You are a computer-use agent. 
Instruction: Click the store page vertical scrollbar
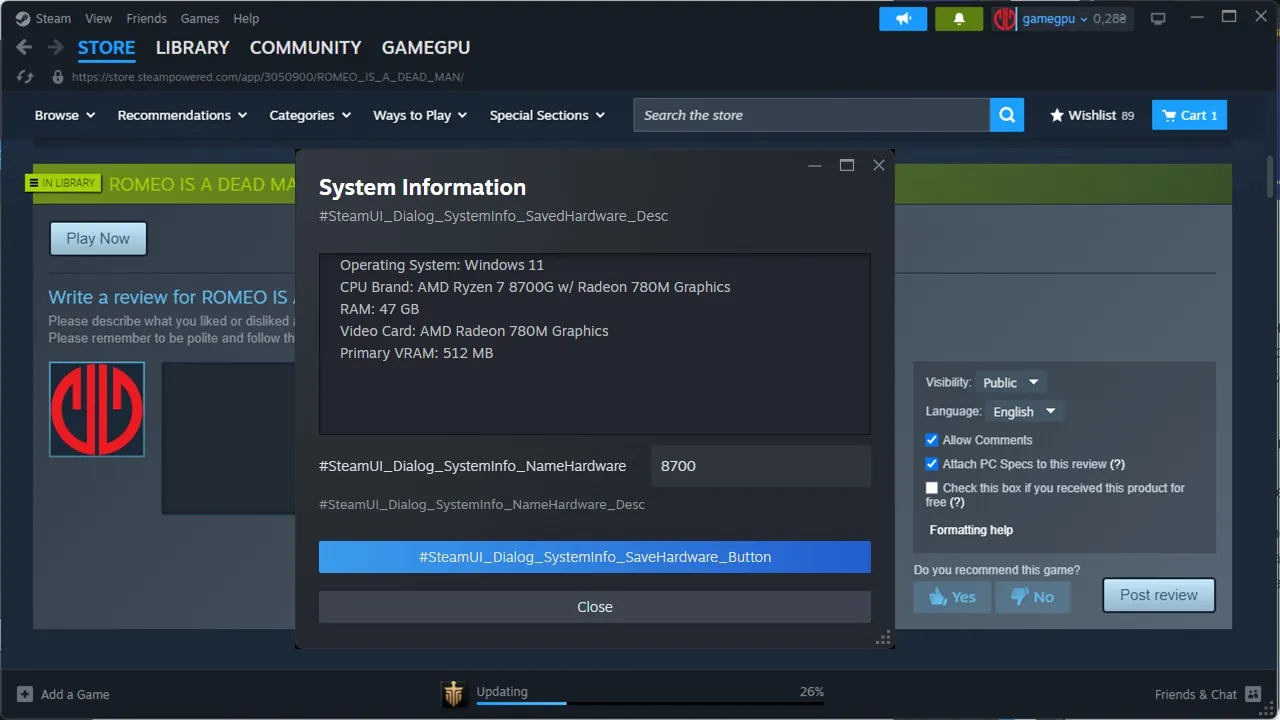click(1272, 178)
